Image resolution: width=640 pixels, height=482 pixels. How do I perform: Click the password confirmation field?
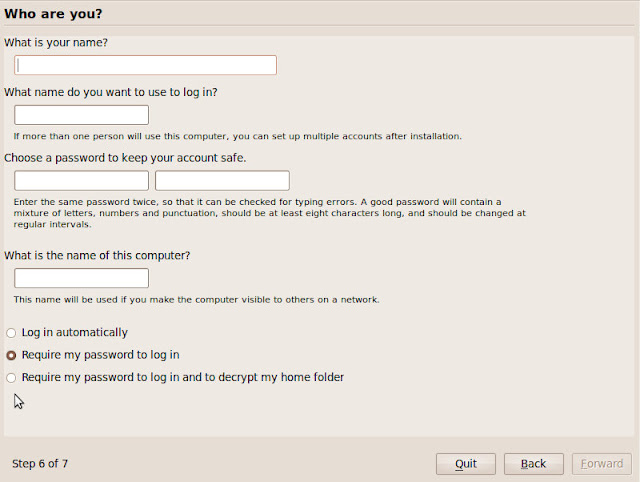[x=222, y=181]
